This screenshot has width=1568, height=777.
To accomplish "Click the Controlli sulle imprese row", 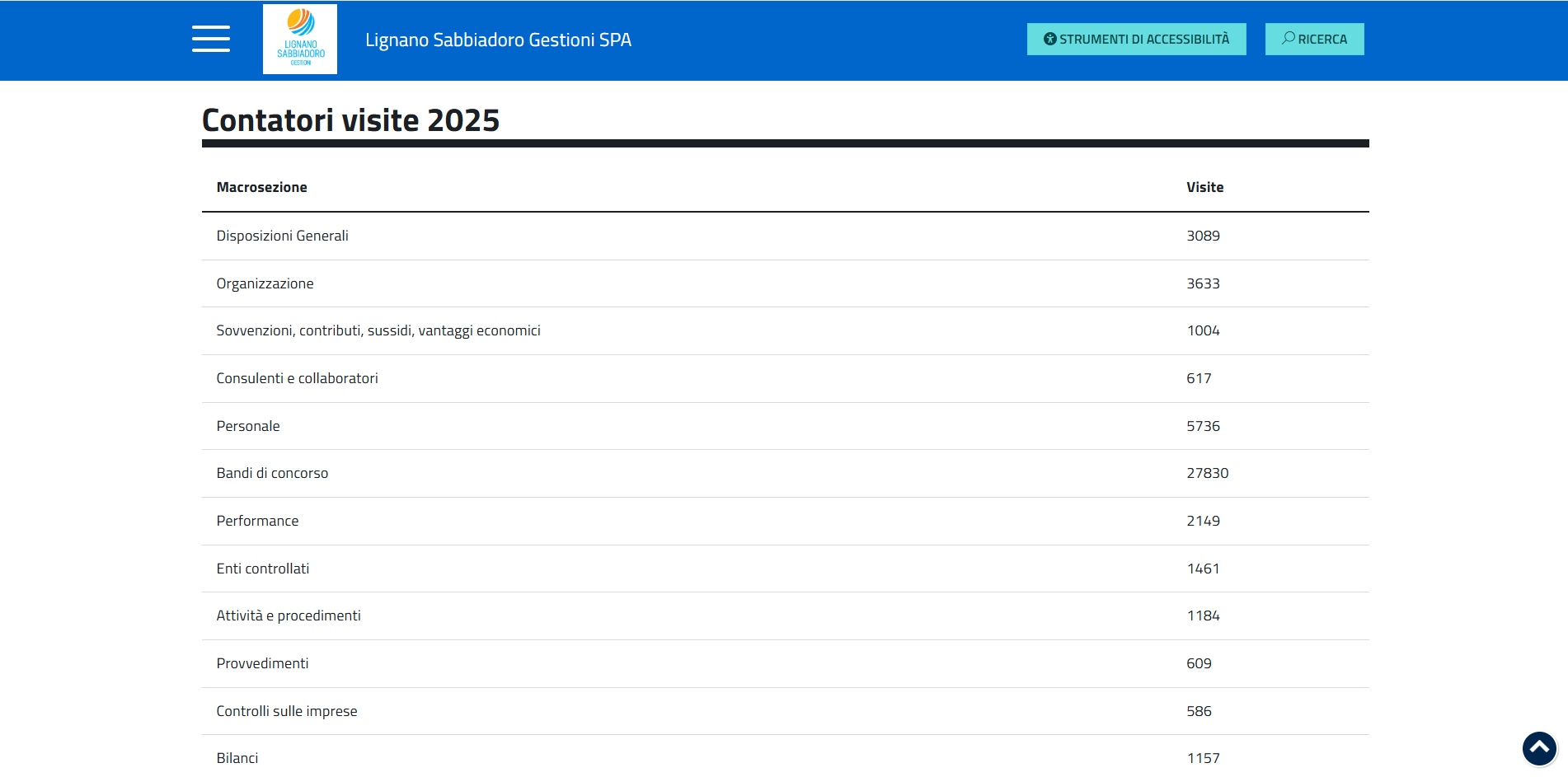I will pos(287,712).
